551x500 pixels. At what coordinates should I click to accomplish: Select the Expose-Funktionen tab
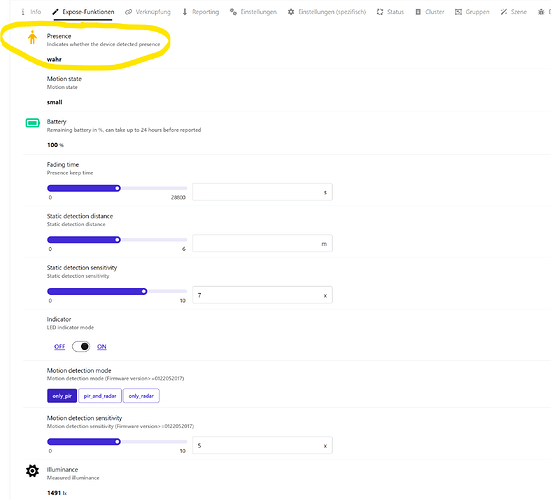pos(83,12)
